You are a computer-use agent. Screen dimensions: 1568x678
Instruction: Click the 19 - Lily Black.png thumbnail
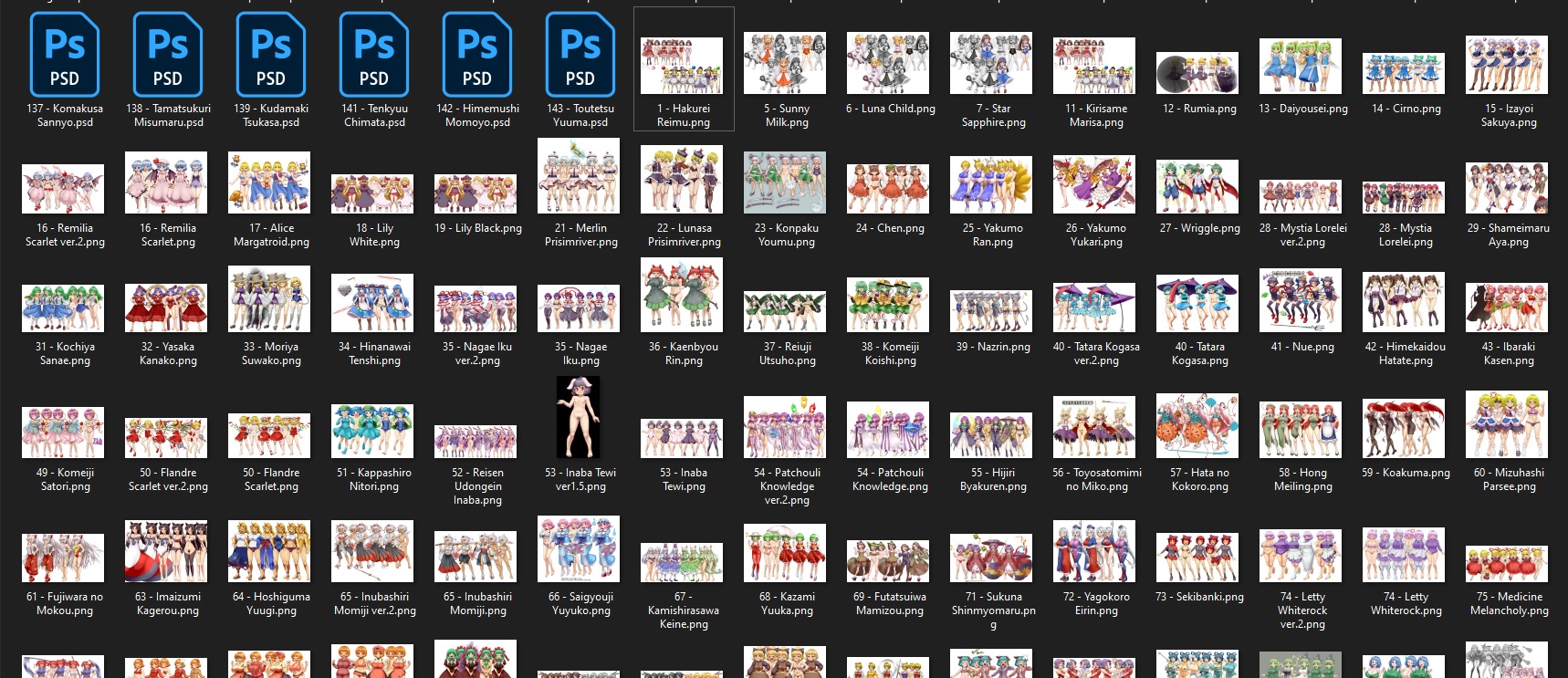coord(476,193)
